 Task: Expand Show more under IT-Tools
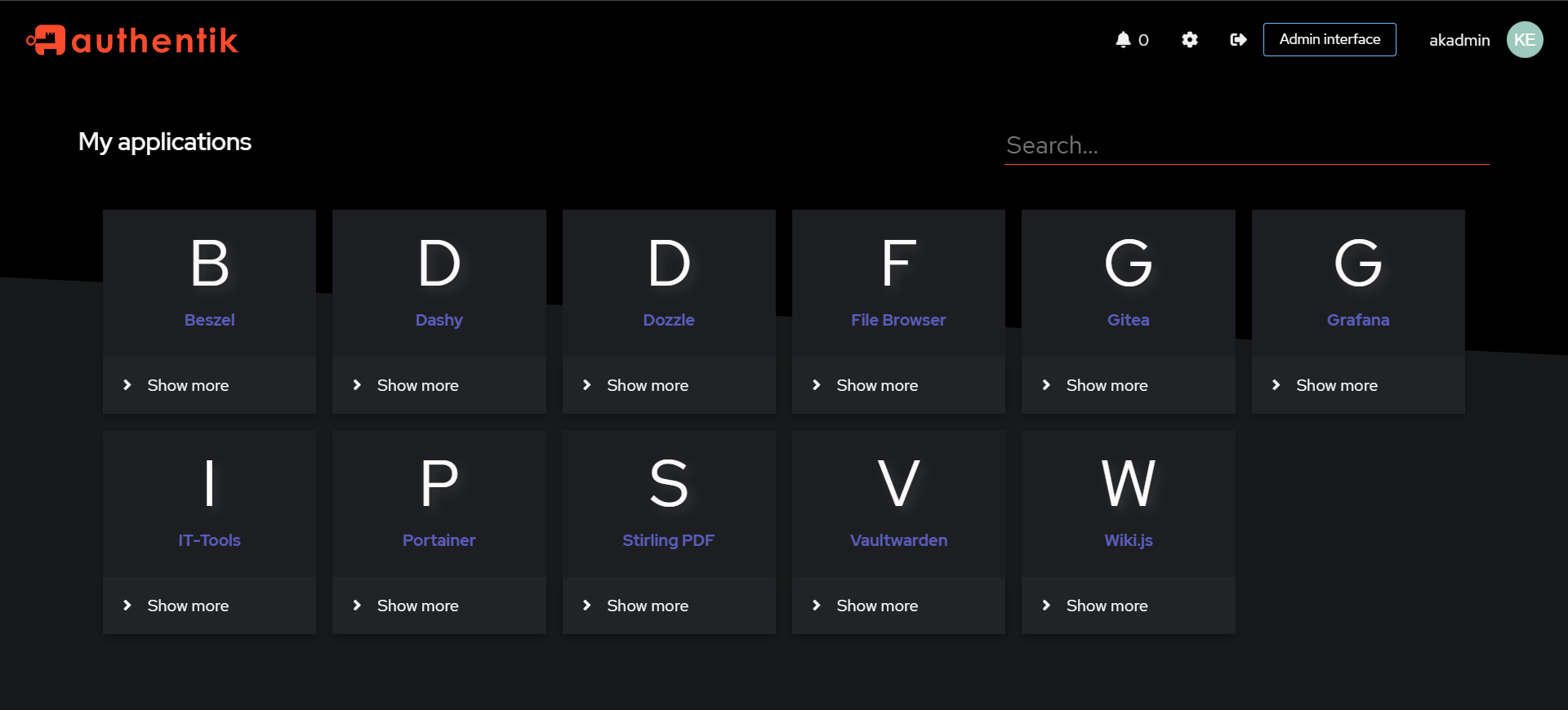[210, 606]
